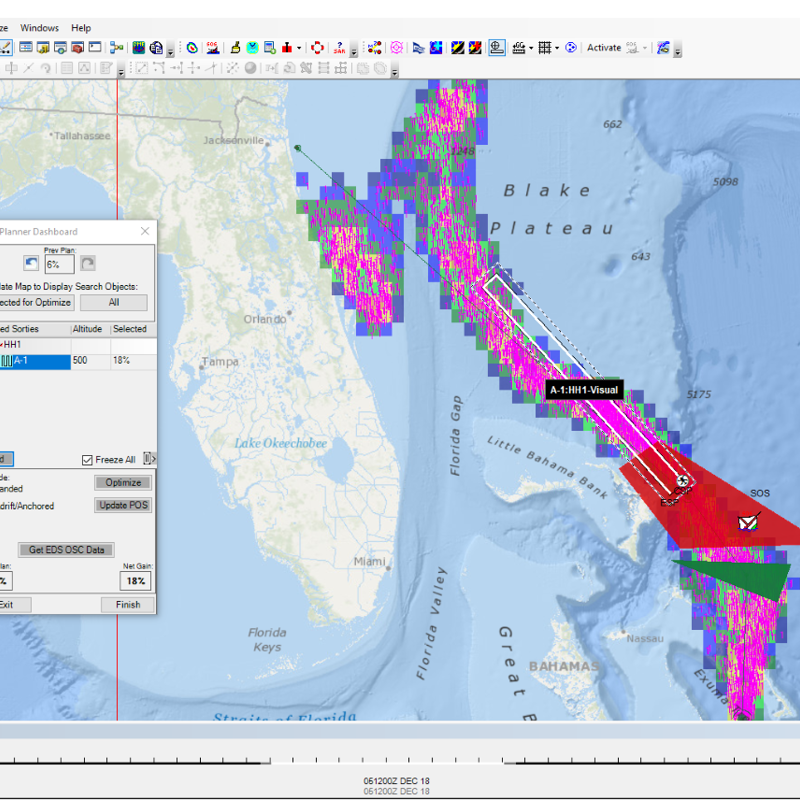Click the SAR help question mark icon

click(341, 47)
